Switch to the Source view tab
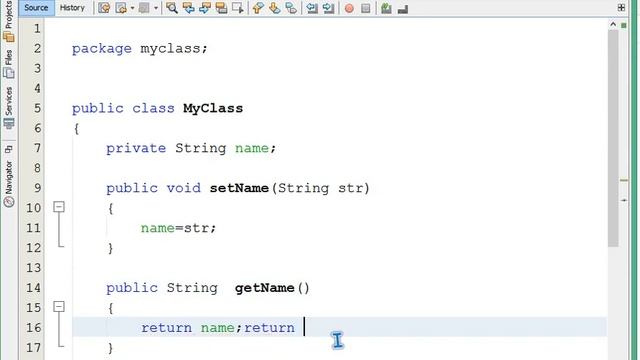This screenshot has width=640, height=360. click(x=36, y=8)
